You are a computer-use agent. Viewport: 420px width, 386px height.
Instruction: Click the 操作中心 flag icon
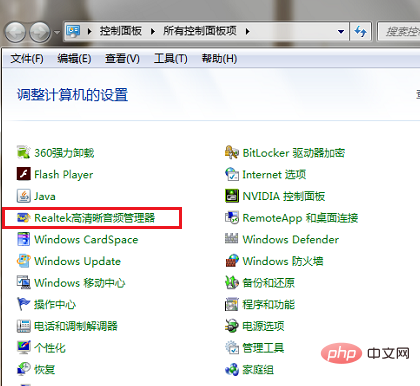(x=24, y=304)
